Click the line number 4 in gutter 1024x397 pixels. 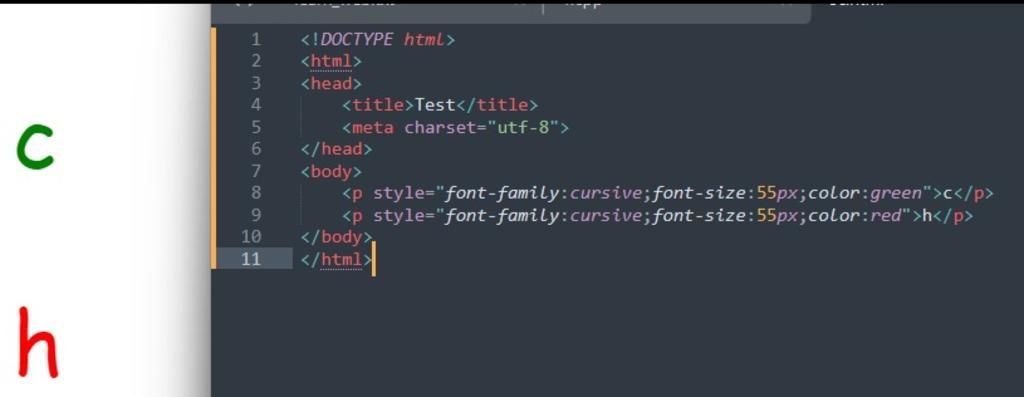[255, 105]
